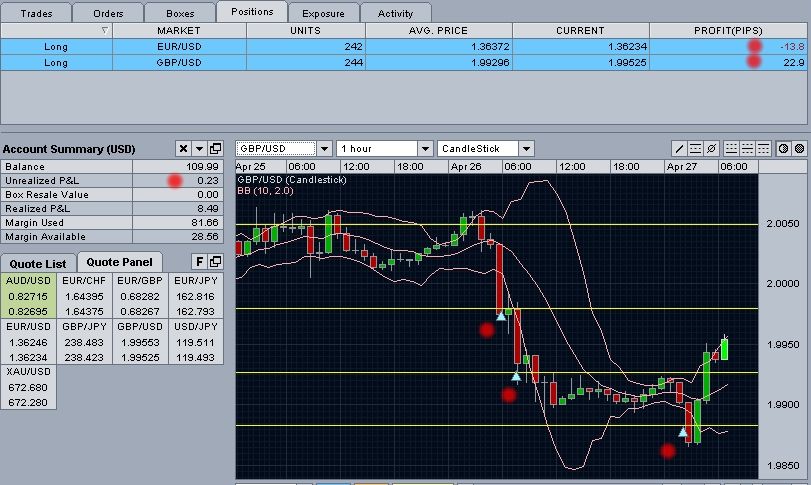Select the parallel channel lines tool

(695, 149)
